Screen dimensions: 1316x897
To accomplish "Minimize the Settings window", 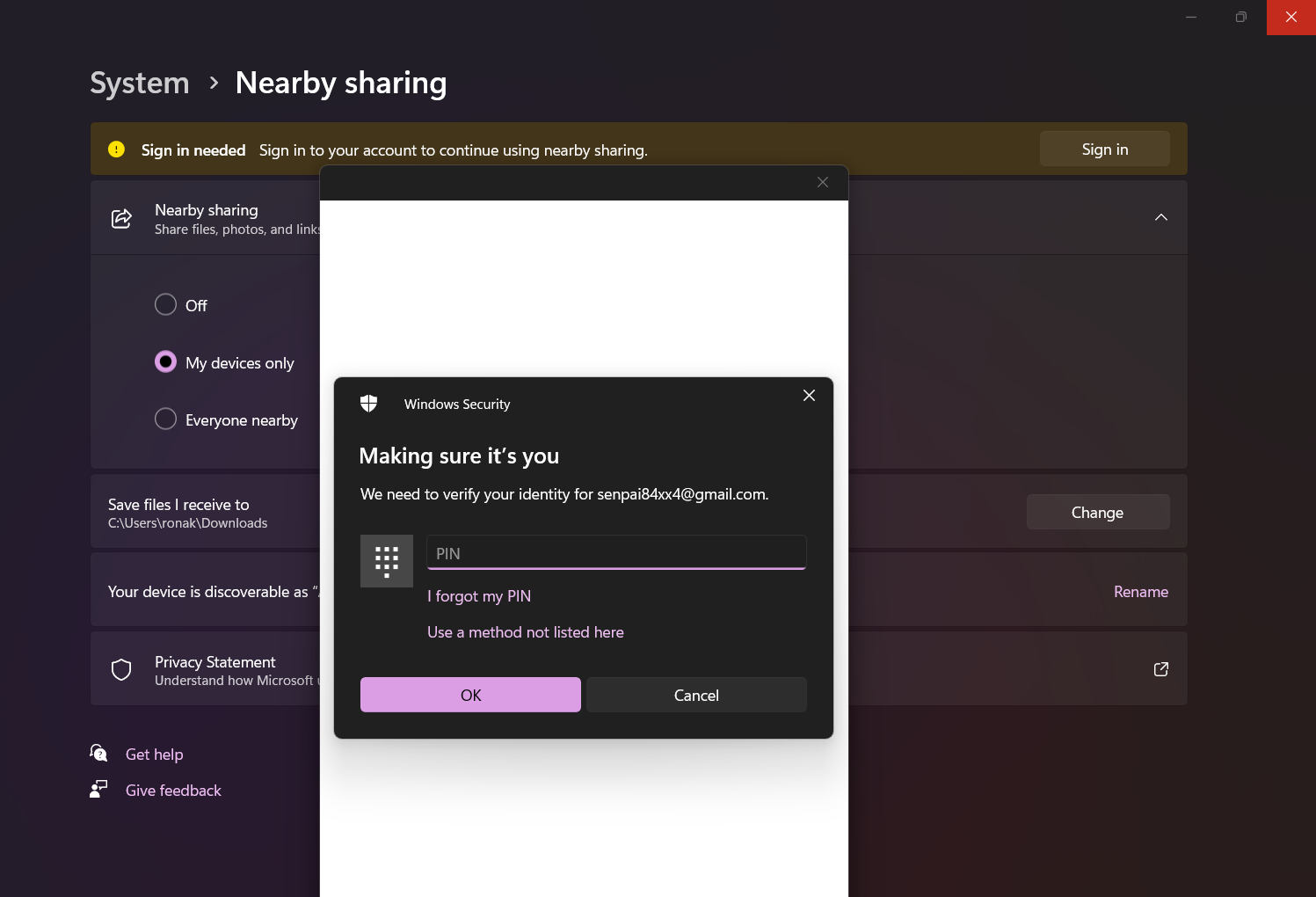I will pos(1191,17).
